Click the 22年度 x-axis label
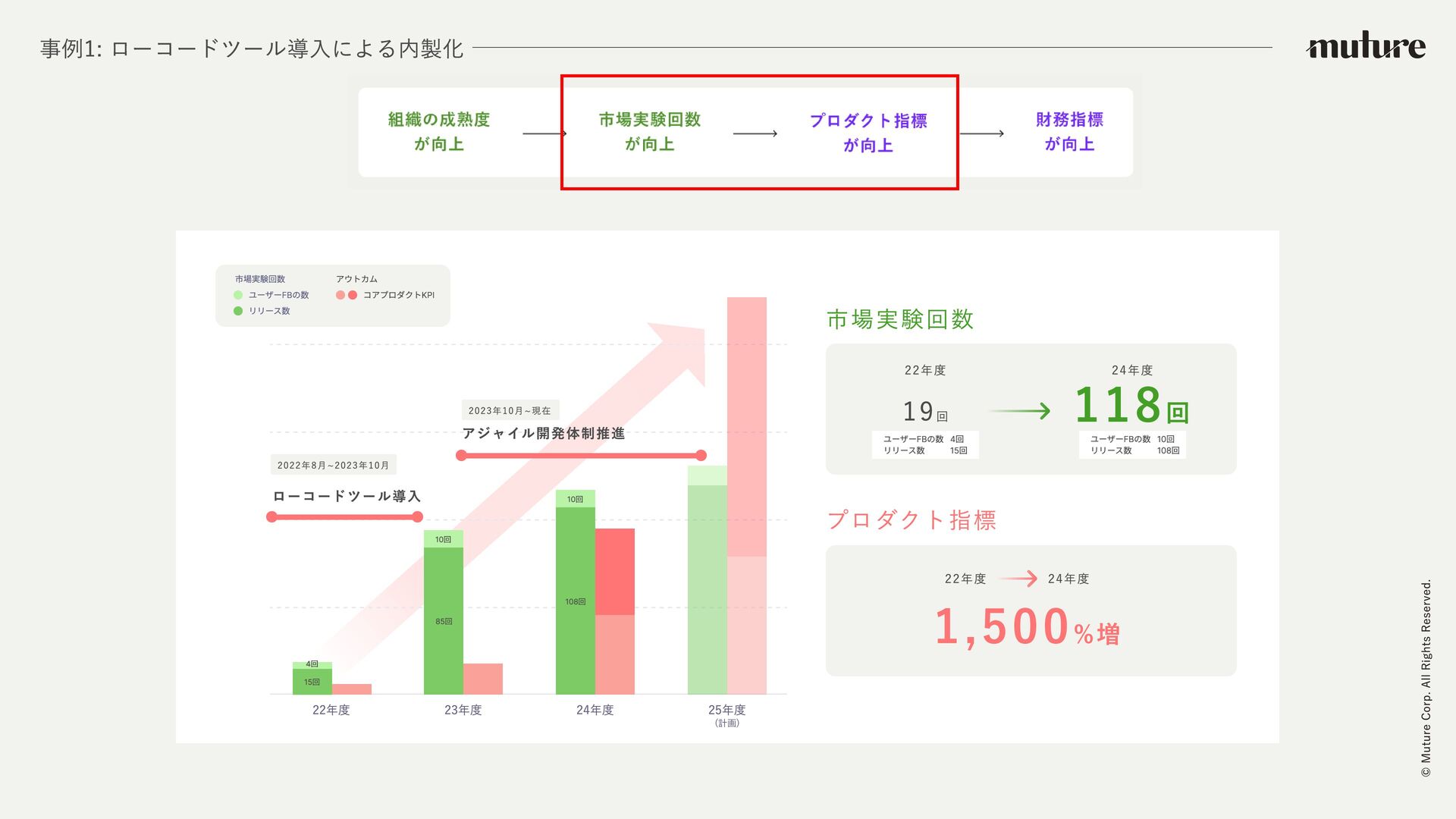 tap(331, 710)
